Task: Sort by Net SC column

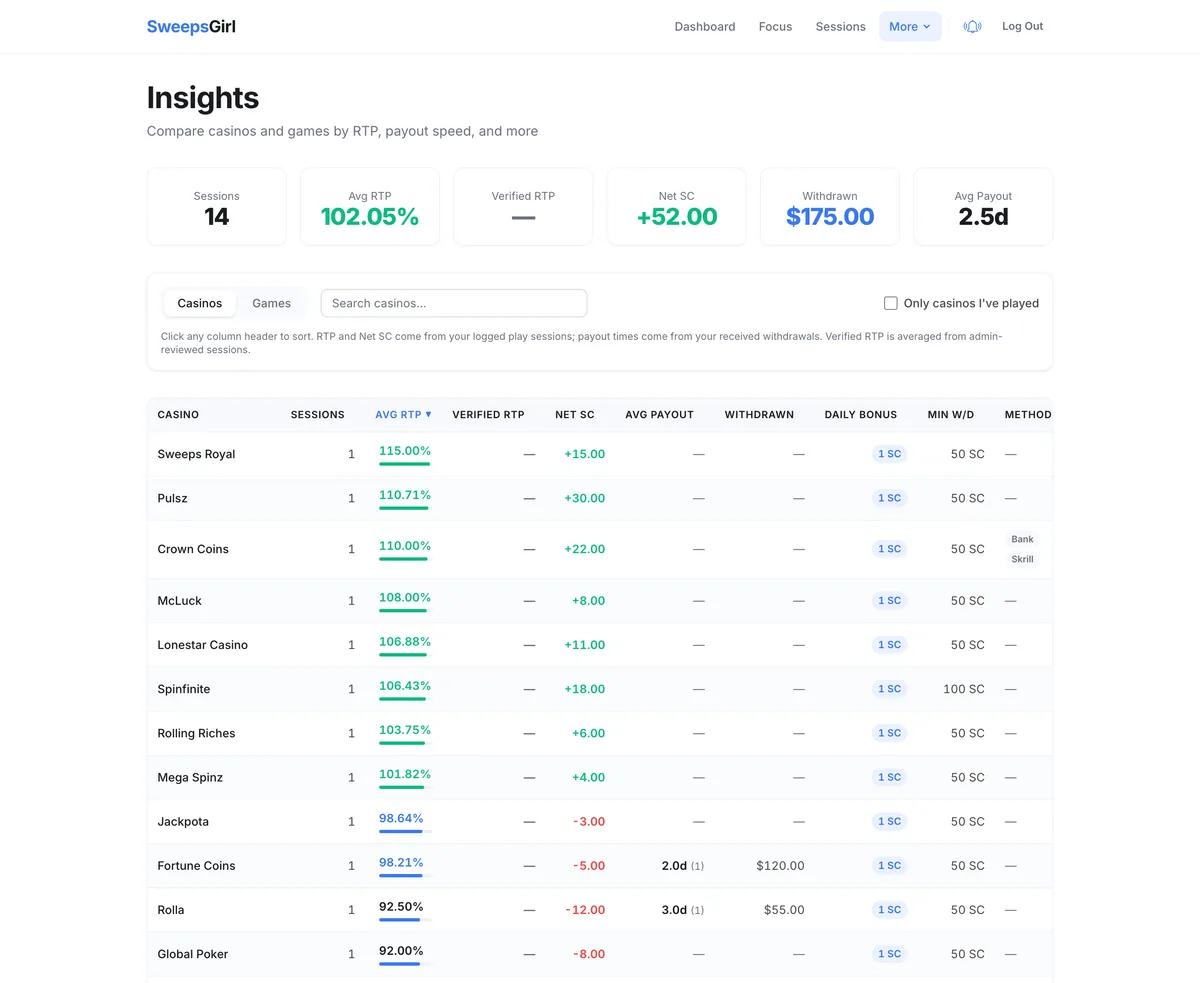Action: pyautogui.click(x=575, y=414)
